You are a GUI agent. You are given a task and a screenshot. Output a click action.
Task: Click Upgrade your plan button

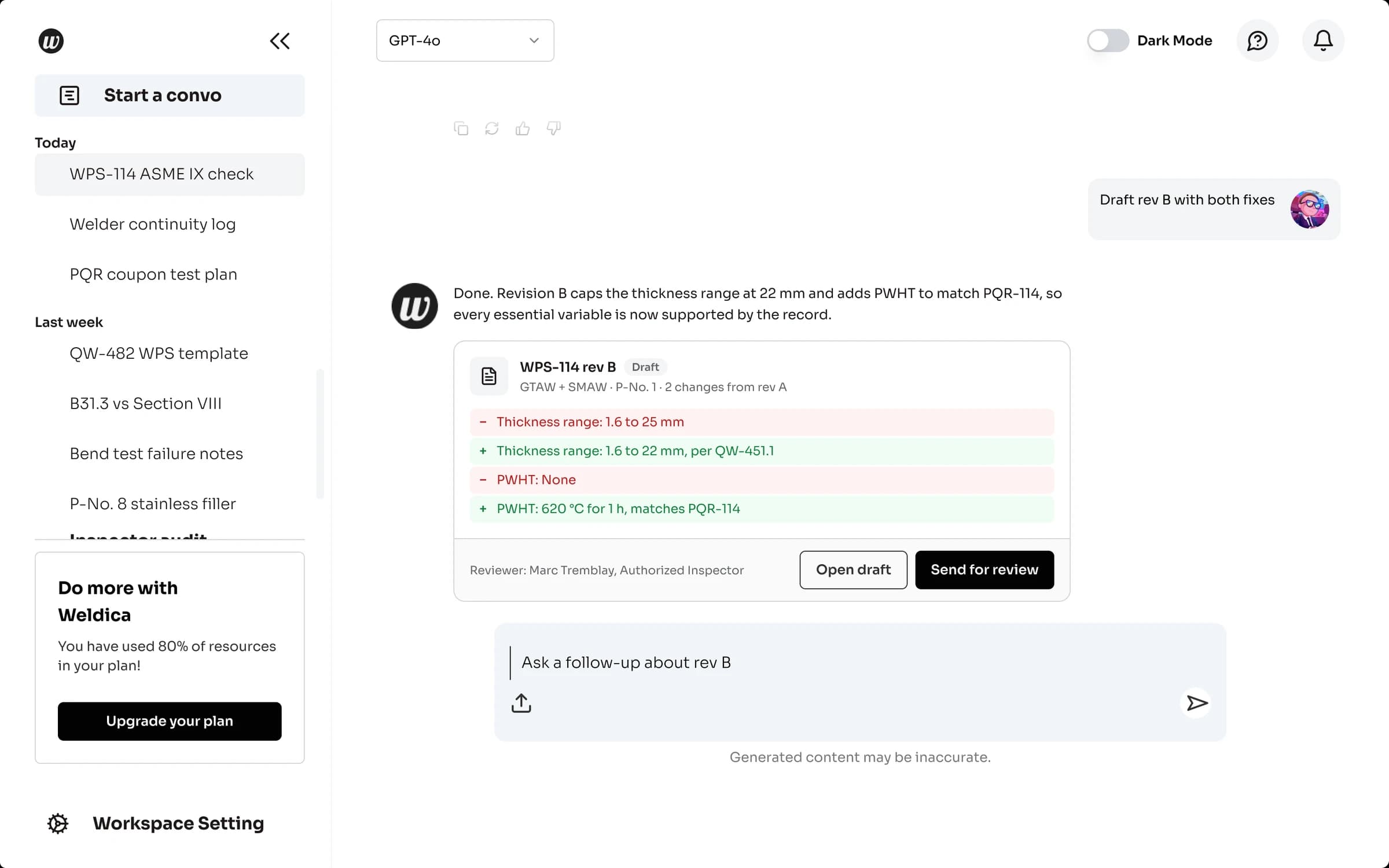coord(170,722)
